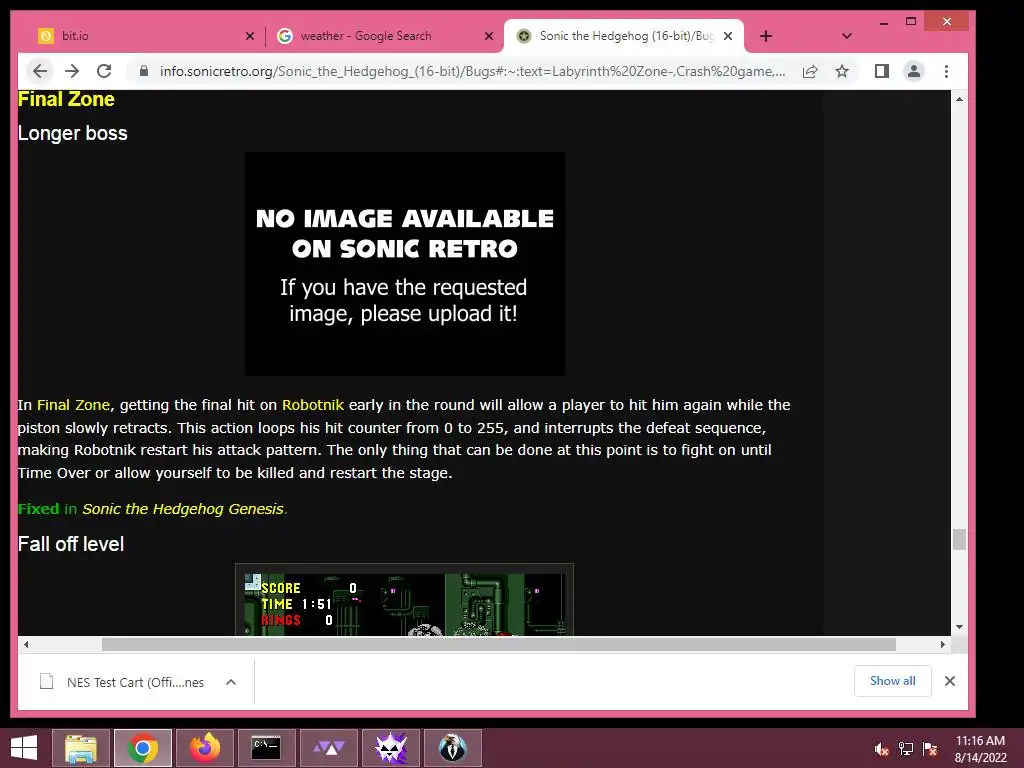Image resolution: width=1024 pixels, height=768 pixels.
Task: Click the horizontal scroll left arrow
Action: point(26,645)
